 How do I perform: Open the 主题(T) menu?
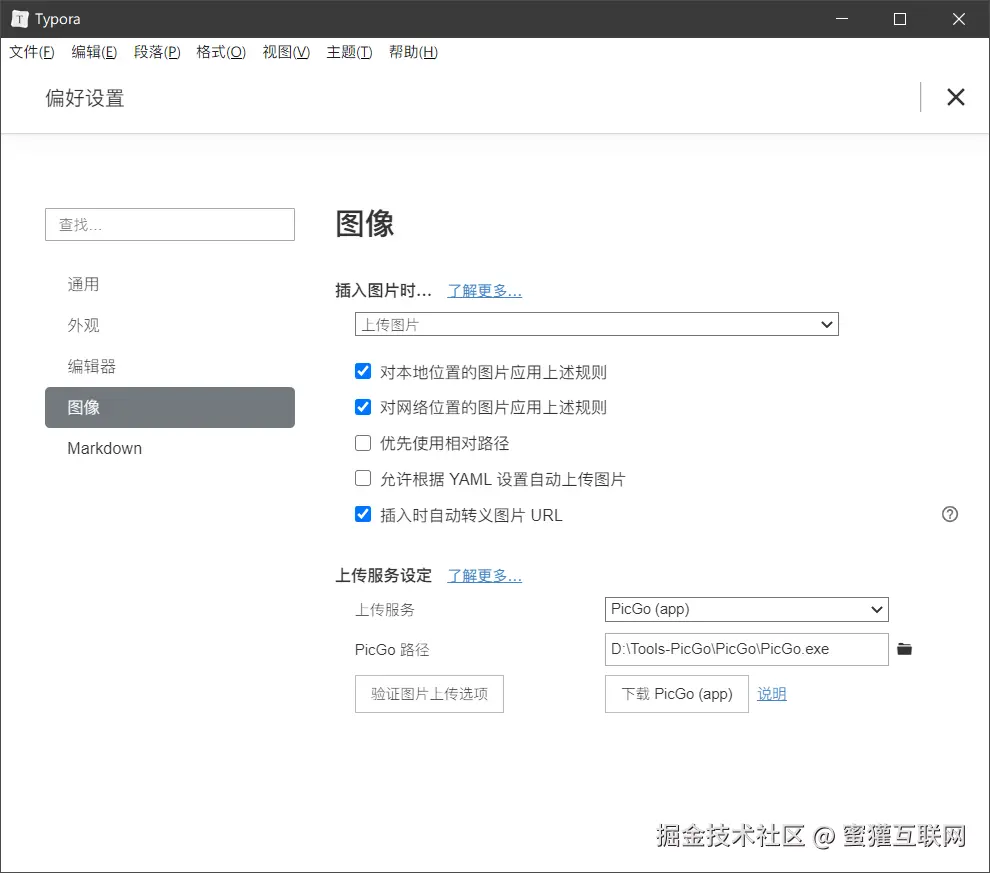(349, 52)
